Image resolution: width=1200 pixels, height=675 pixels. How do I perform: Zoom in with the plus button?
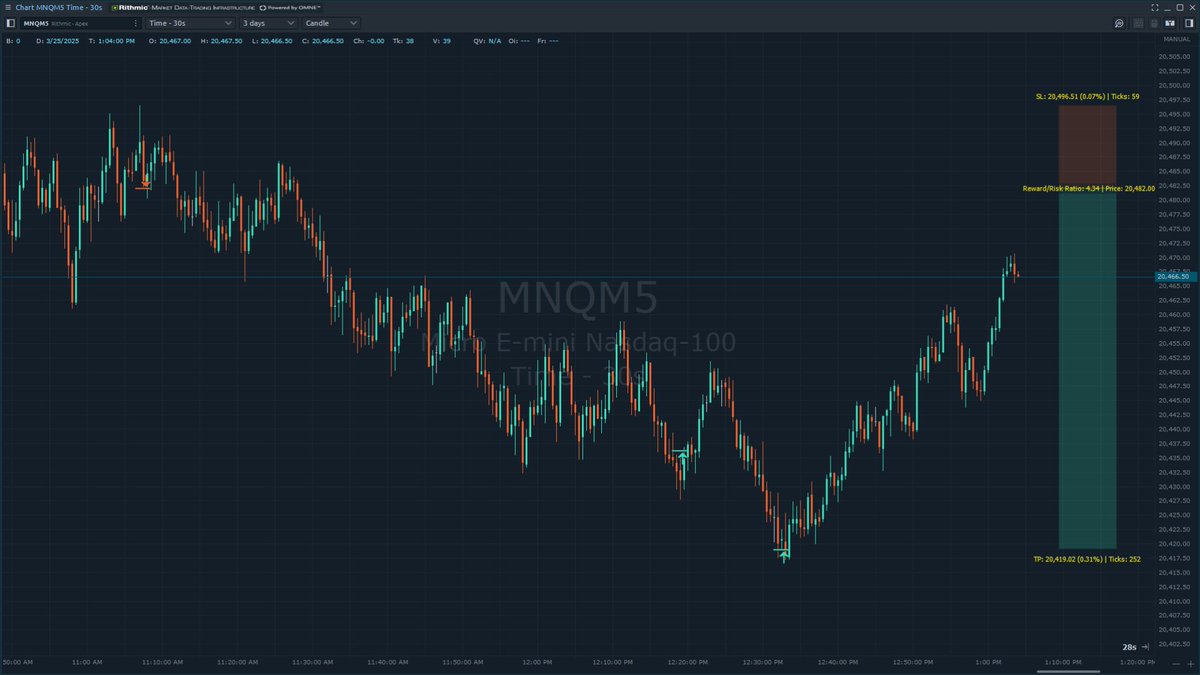pos(1190,664)
